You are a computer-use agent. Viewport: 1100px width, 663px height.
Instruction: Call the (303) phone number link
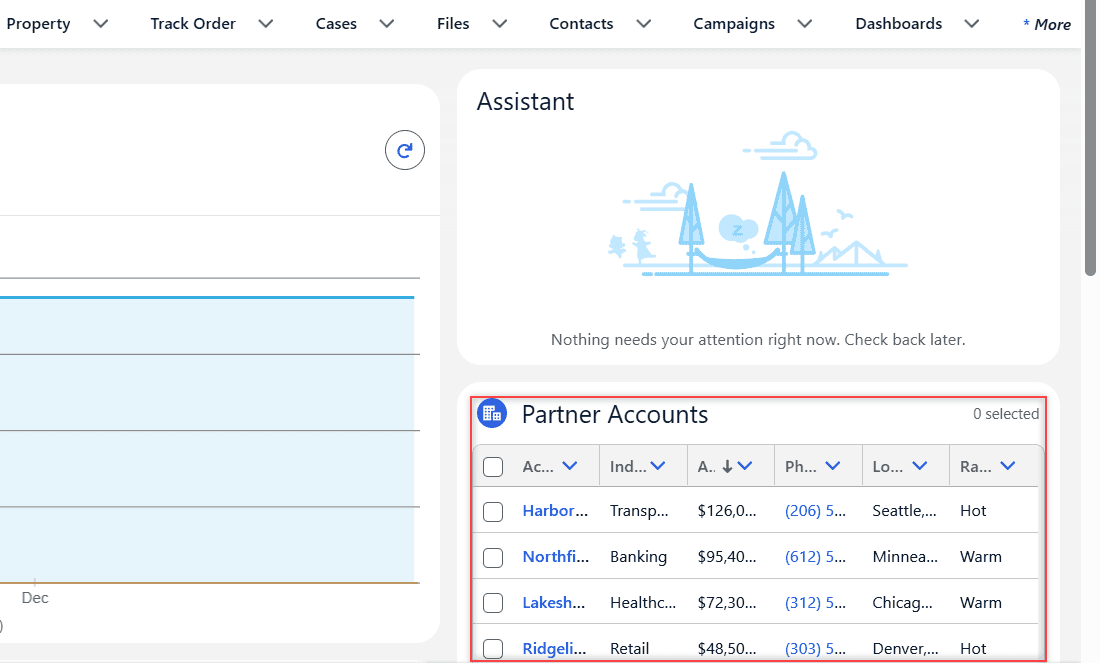pos(815,648)
